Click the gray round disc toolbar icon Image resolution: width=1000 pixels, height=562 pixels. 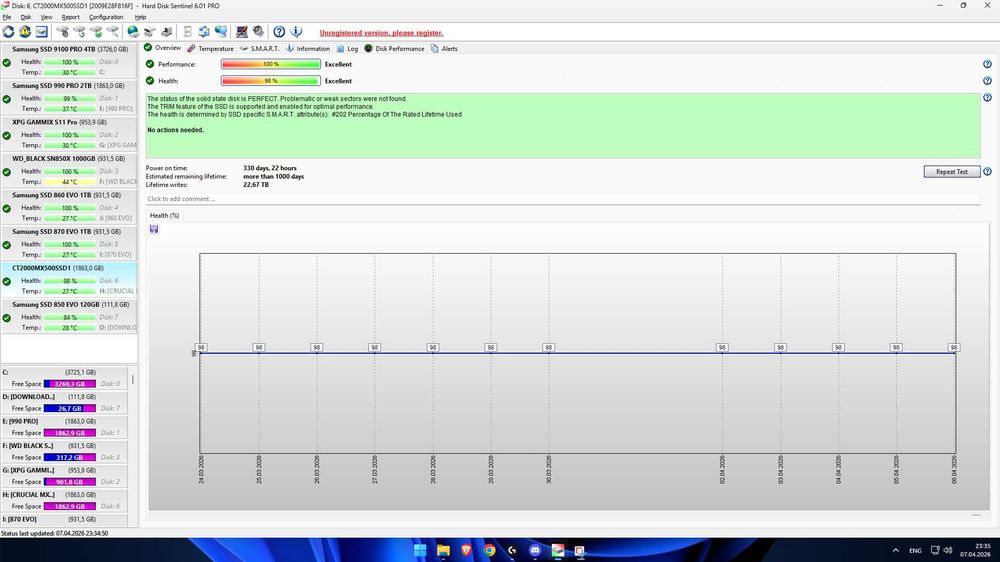(258, 31)
